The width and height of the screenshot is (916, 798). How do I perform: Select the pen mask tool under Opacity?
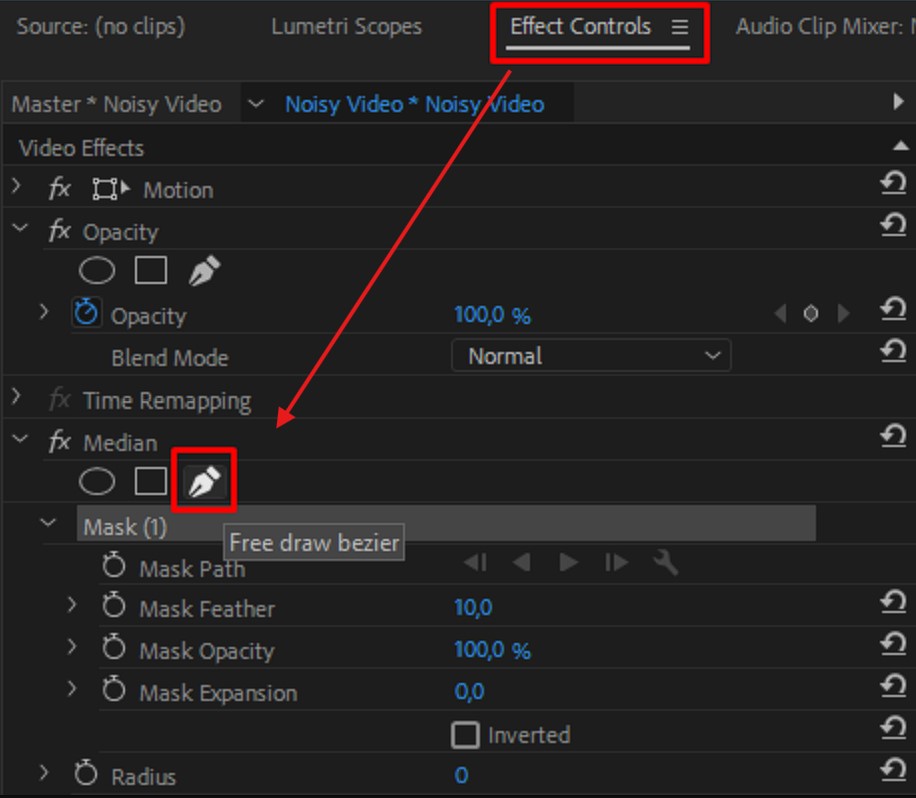pyautogui.click(x=204, y=270)
